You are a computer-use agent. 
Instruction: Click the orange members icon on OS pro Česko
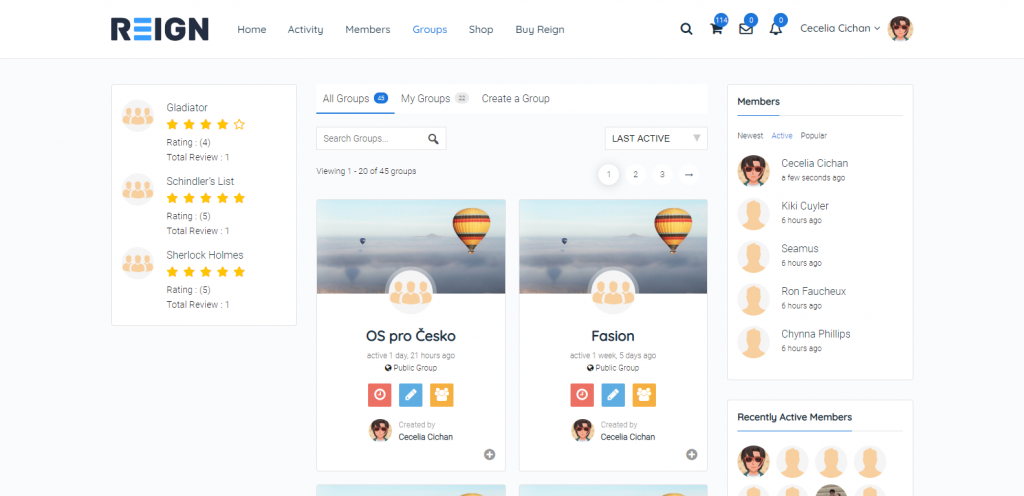click(442, 395)
